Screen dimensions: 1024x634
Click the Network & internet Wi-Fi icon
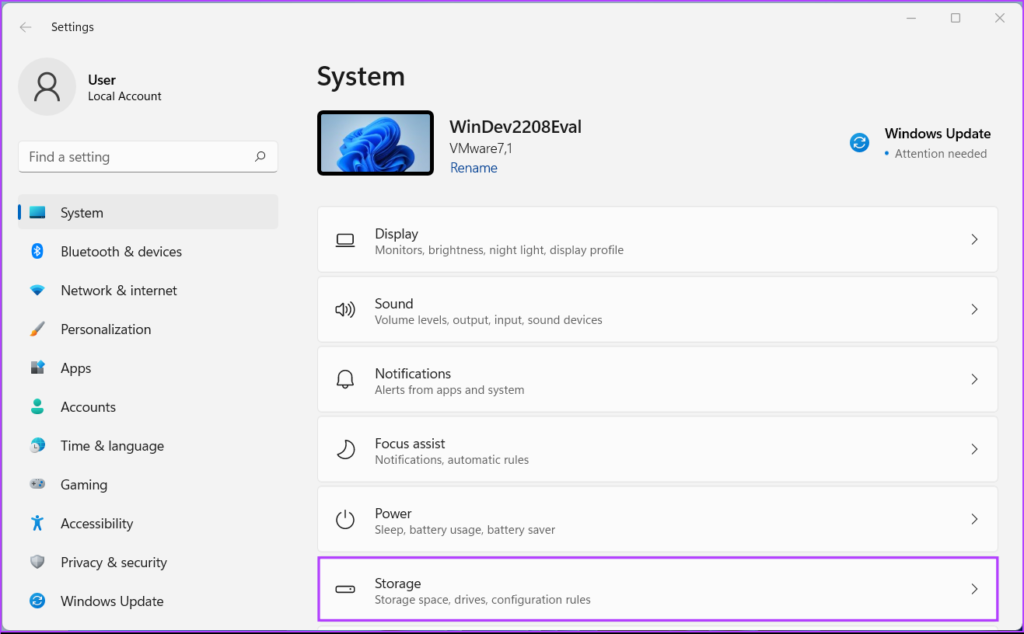(x=37, y=290)
